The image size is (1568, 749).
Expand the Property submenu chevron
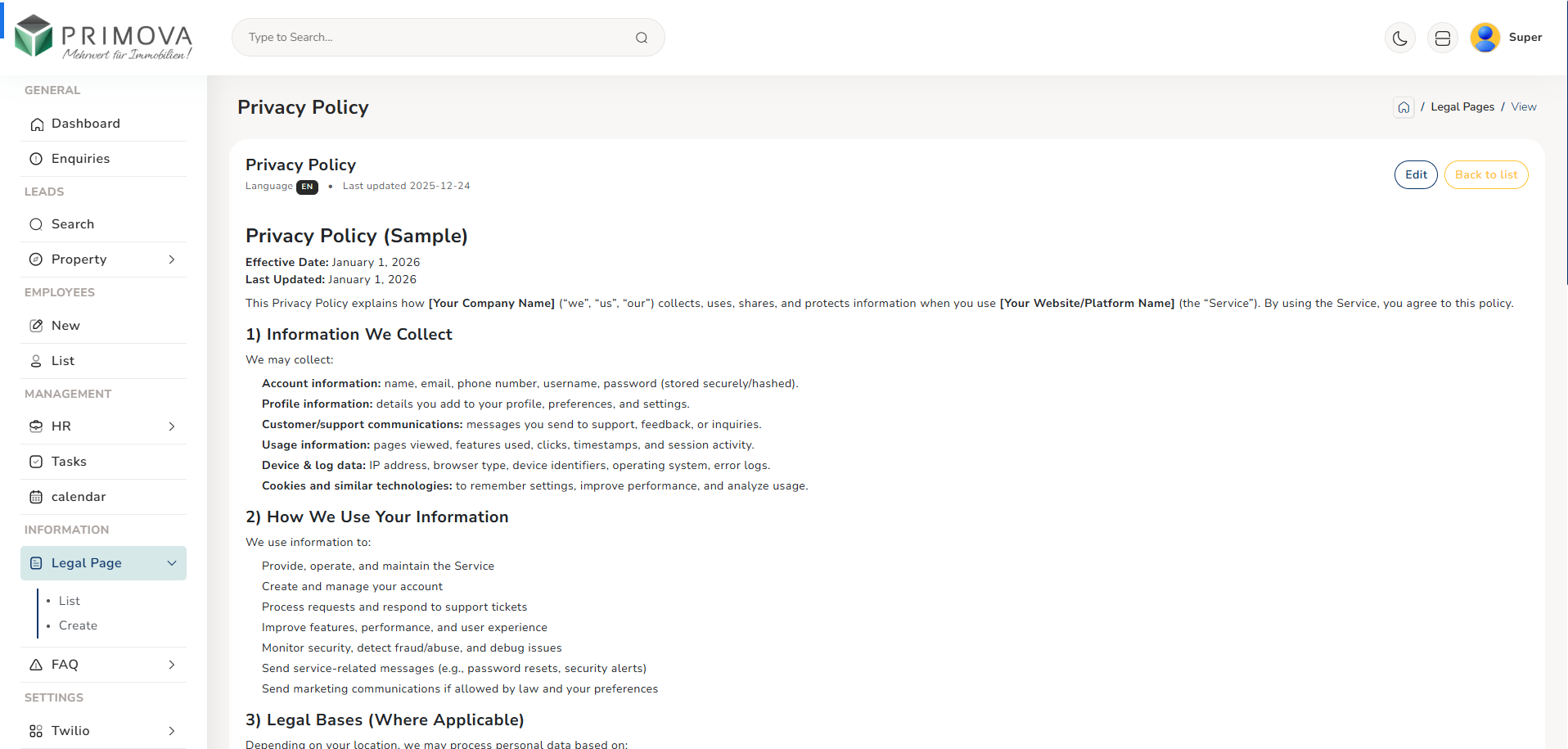[x=172, y=259]
